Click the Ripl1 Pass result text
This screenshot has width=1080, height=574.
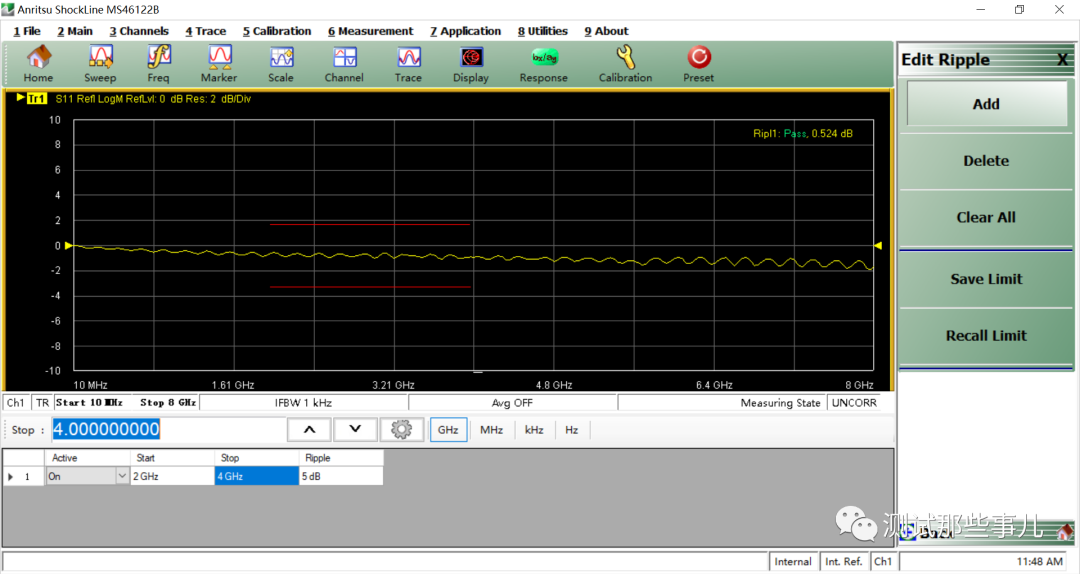[x=802, y=134]
